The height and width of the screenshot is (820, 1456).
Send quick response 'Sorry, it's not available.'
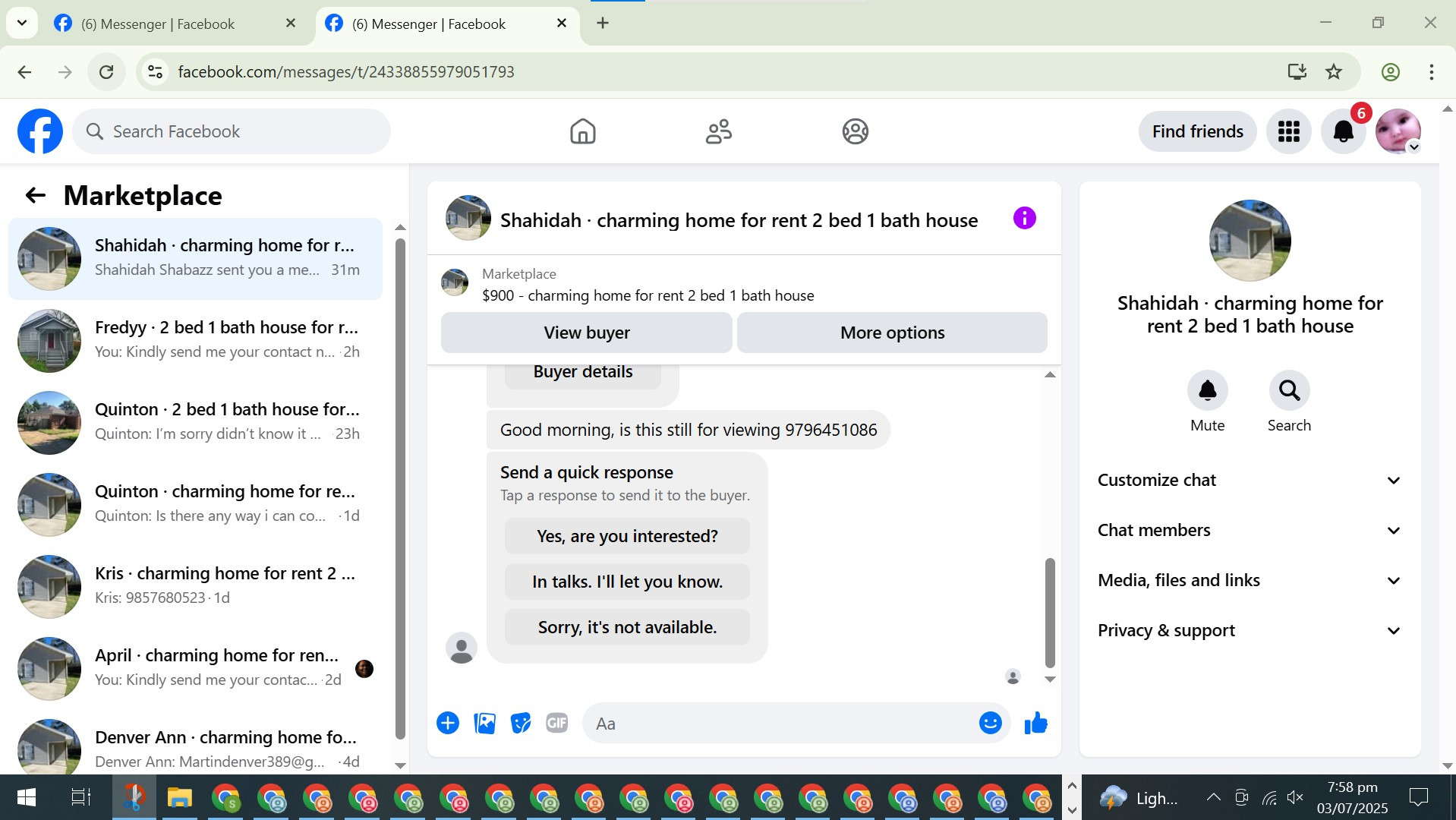627,627
